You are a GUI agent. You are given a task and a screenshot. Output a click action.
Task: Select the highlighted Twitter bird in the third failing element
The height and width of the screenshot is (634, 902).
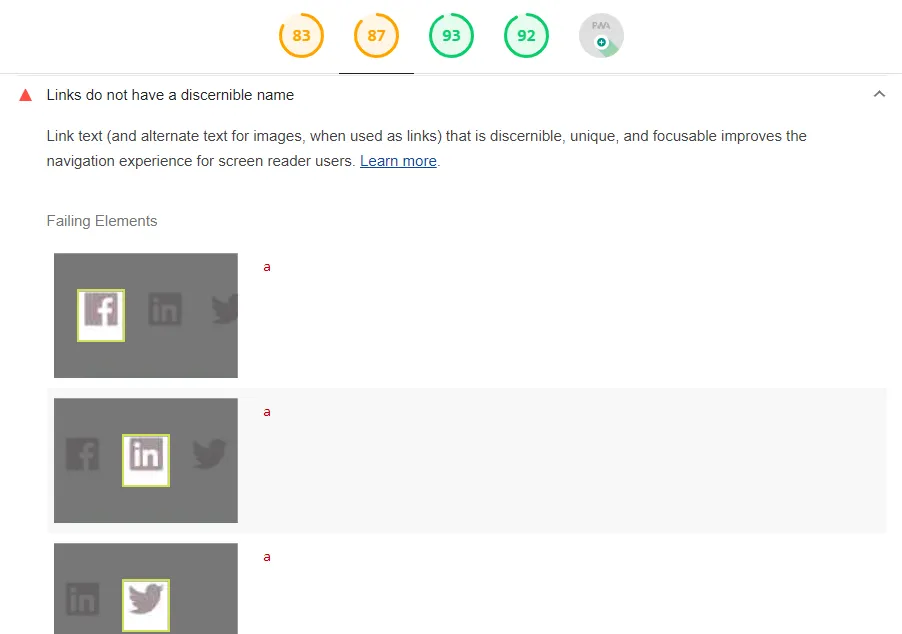pyautogui.click(x=145, y=601)
